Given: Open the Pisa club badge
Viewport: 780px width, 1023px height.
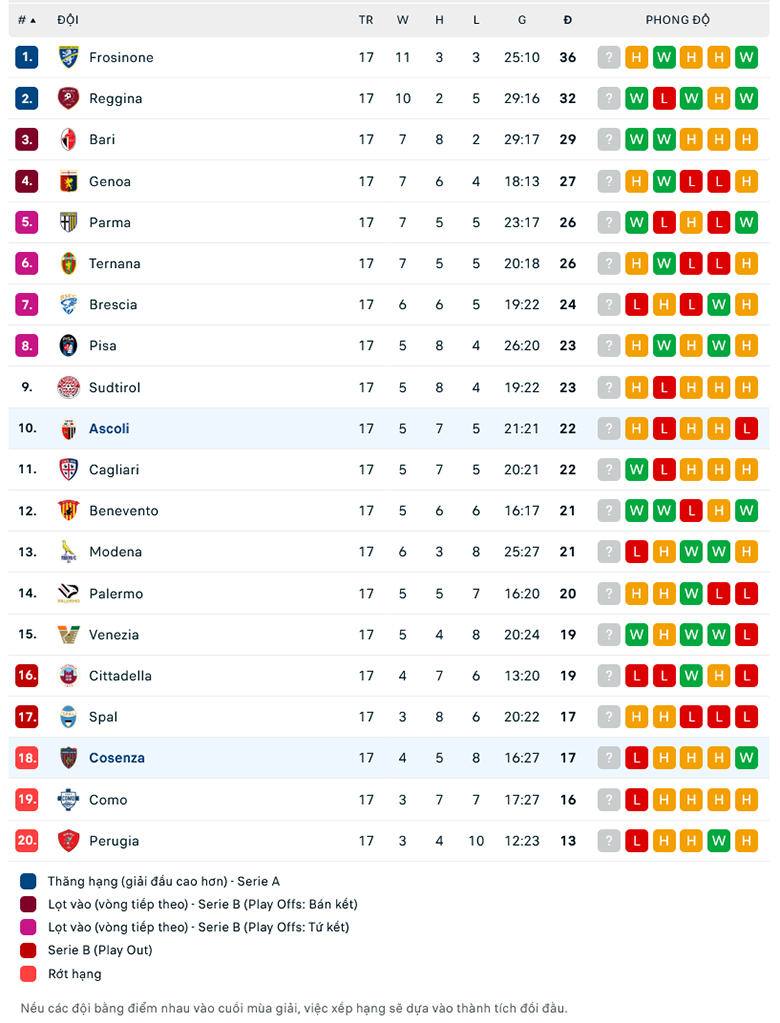Looking at the screenshot, I should point(68,346).
